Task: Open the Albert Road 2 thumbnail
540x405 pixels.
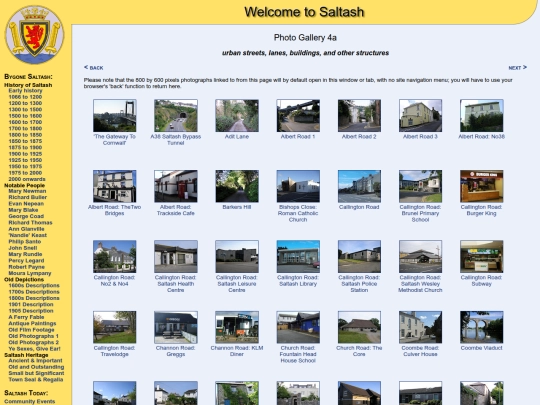Action: point(359,116)
